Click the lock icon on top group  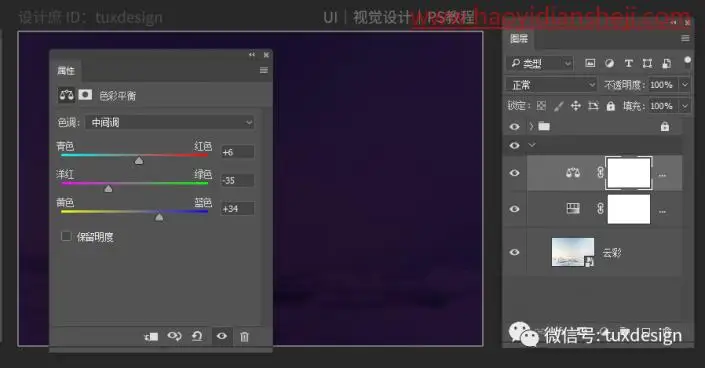[x=665, y=126]
